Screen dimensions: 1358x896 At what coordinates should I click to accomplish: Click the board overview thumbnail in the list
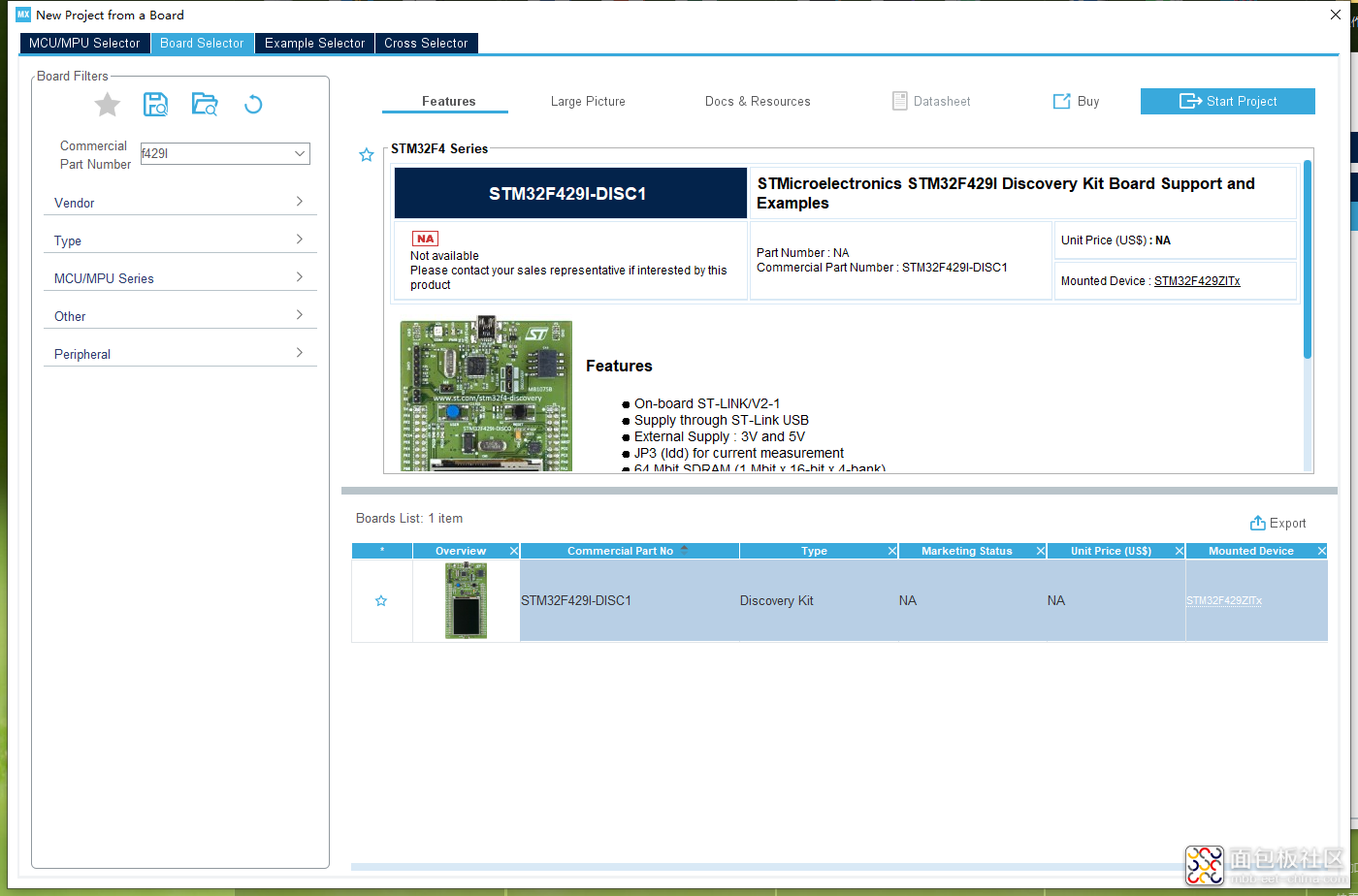click(x=467, y=601)
